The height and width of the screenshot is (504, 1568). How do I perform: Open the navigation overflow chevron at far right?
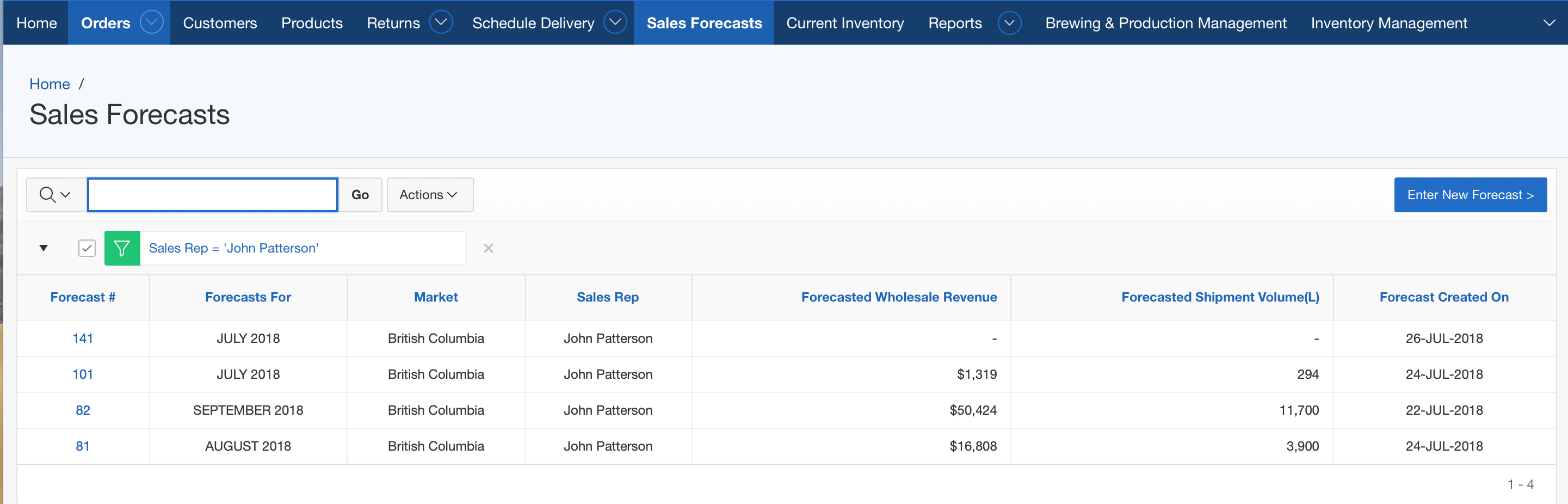coord(1549,23)
